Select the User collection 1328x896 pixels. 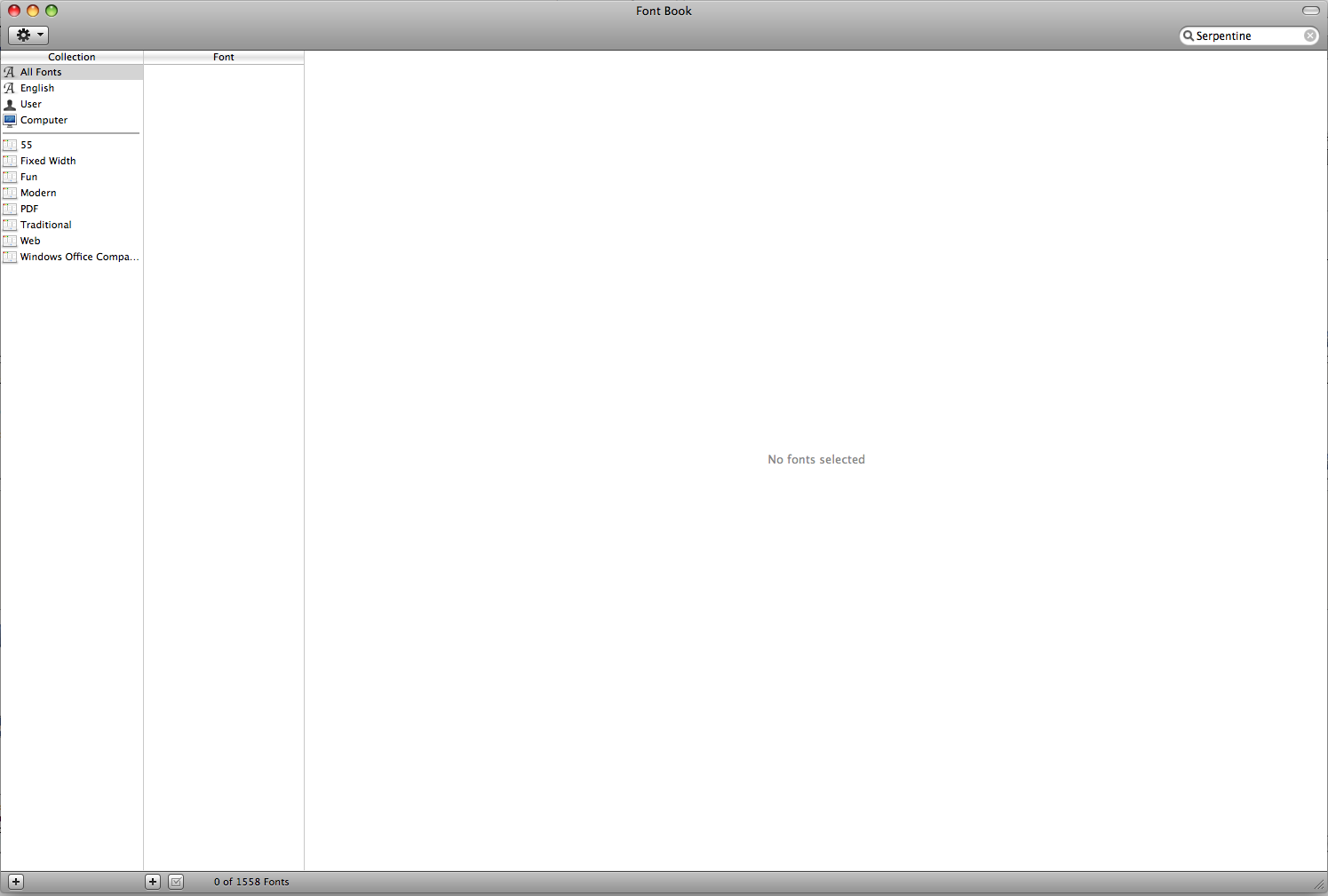(71, 104)
